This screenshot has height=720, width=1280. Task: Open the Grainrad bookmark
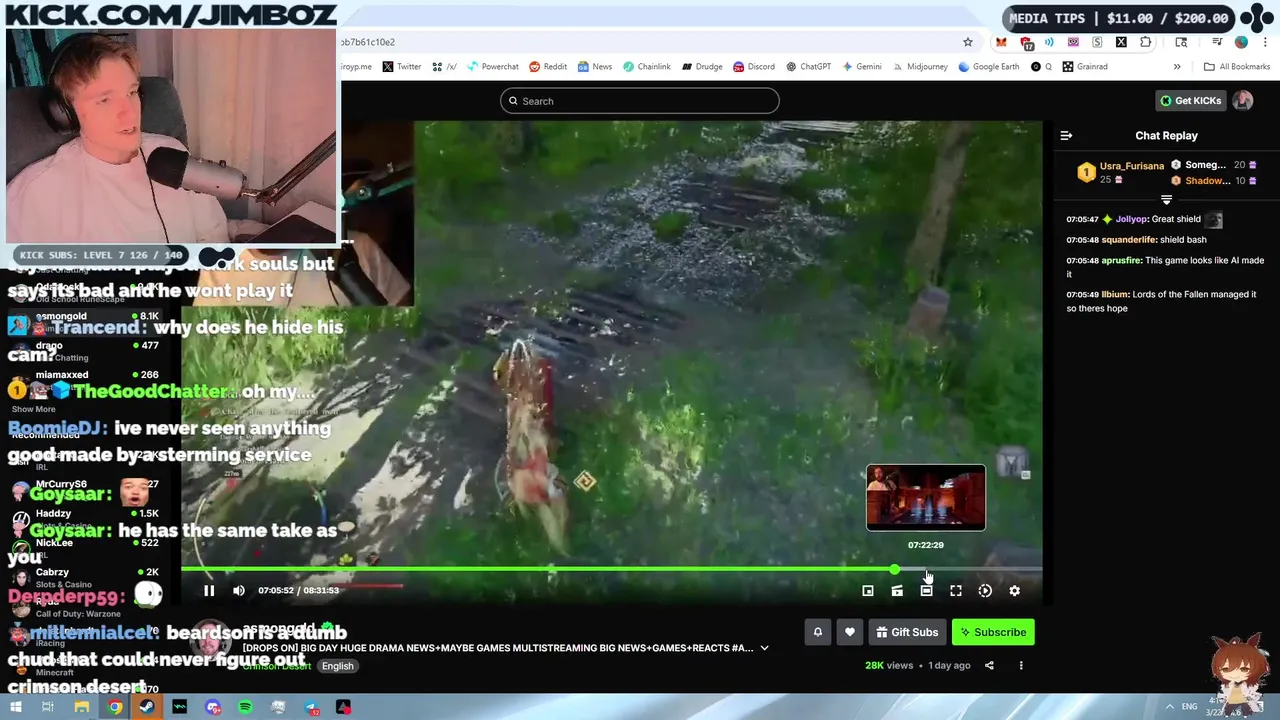(1085, 67)
